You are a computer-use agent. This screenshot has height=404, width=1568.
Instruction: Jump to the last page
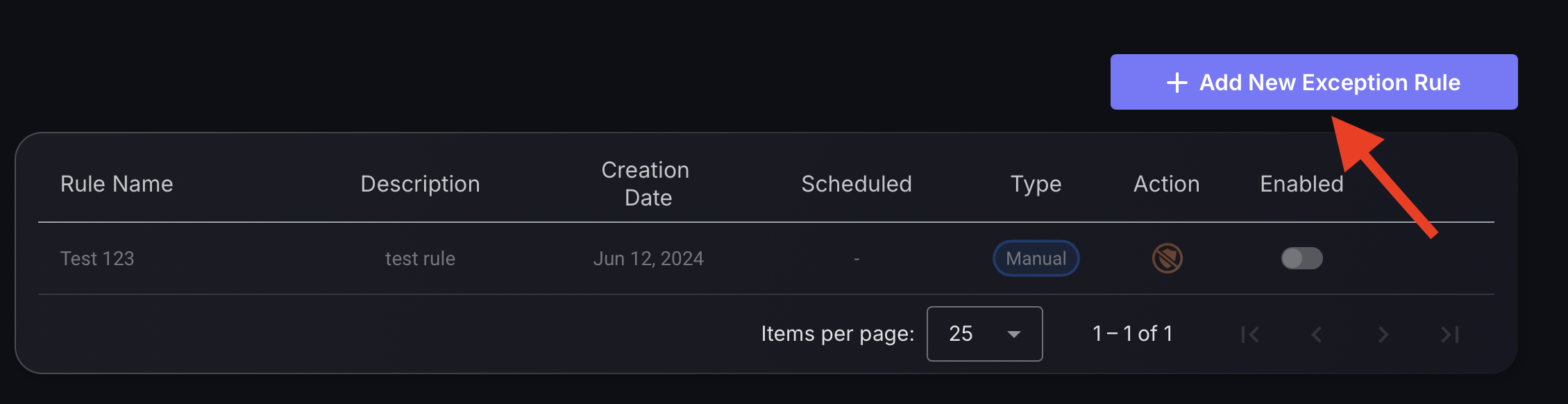click(x=1450, y=335)
